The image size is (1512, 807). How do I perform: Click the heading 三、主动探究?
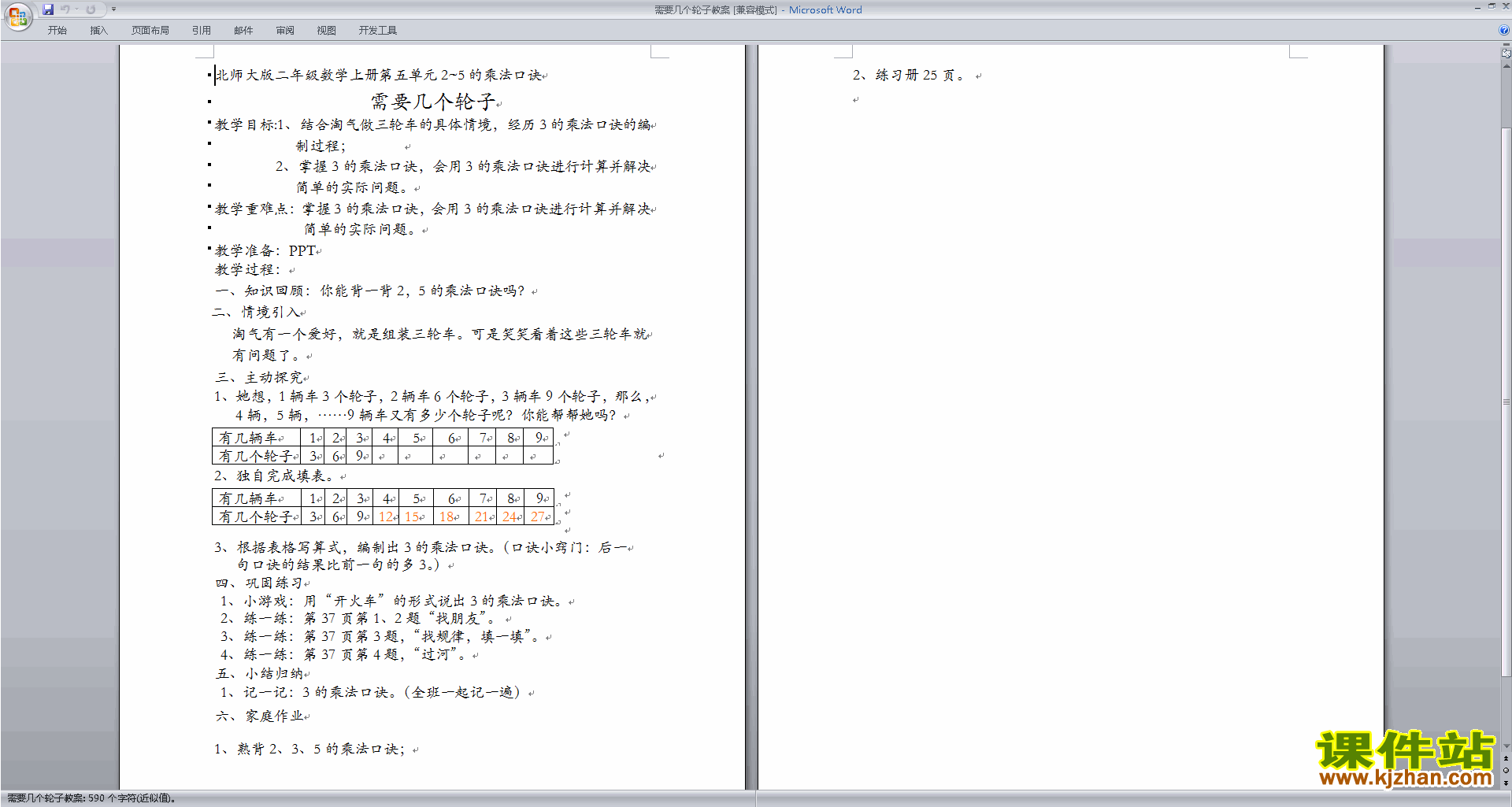coord(259,377)
